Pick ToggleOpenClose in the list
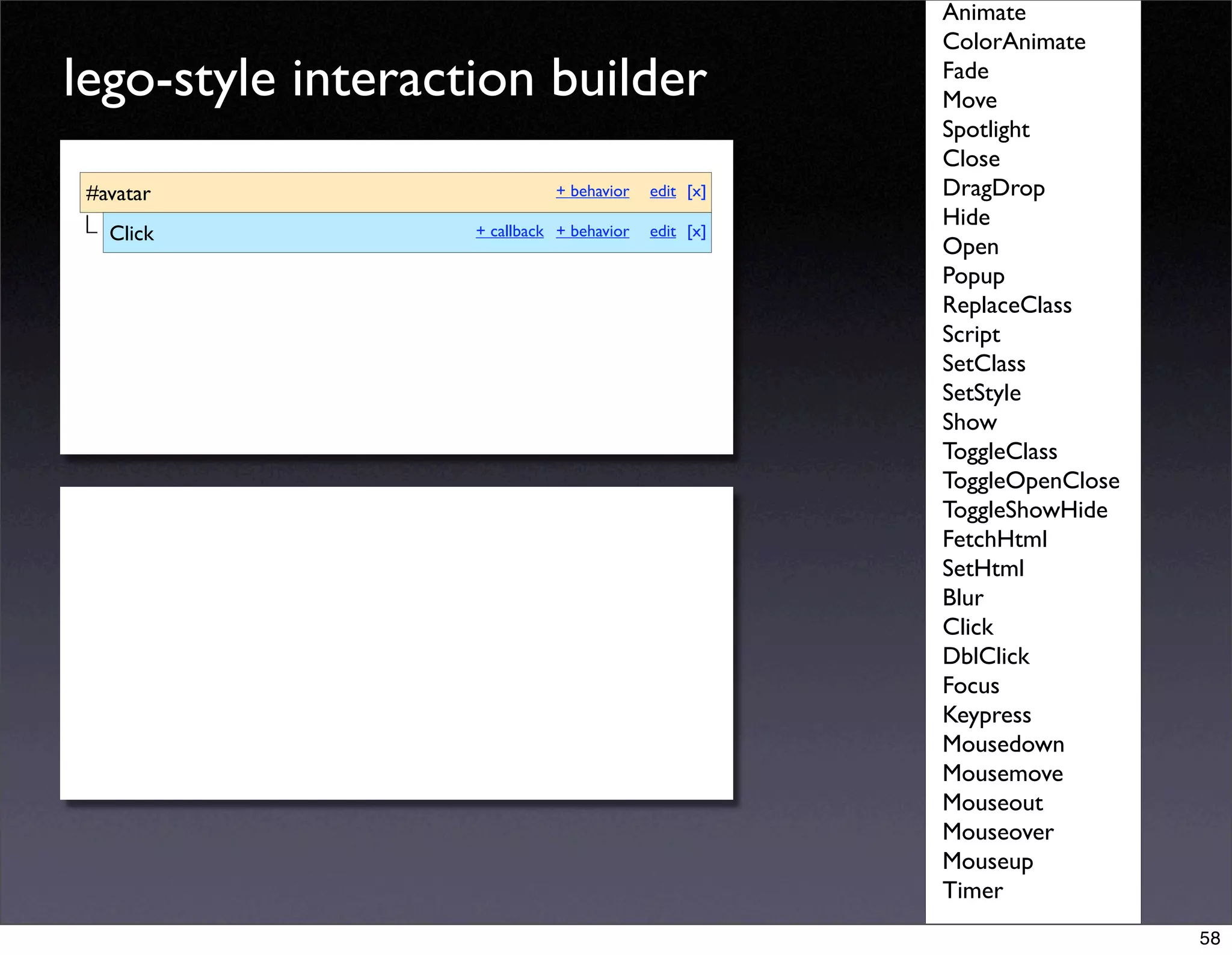The width and height of the screenshot is (1232, 955). (1031, 481)
